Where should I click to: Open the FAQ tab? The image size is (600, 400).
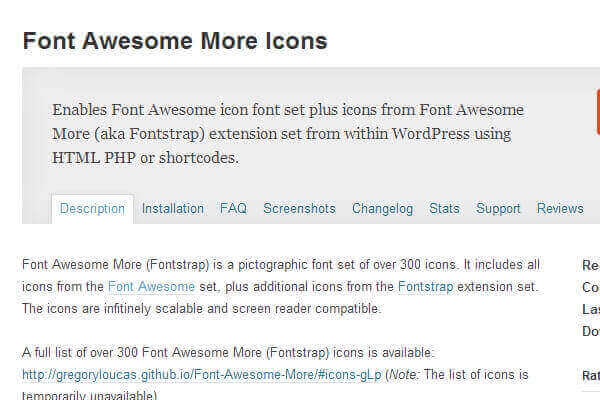pyautogui.click(x=233, y=209)
